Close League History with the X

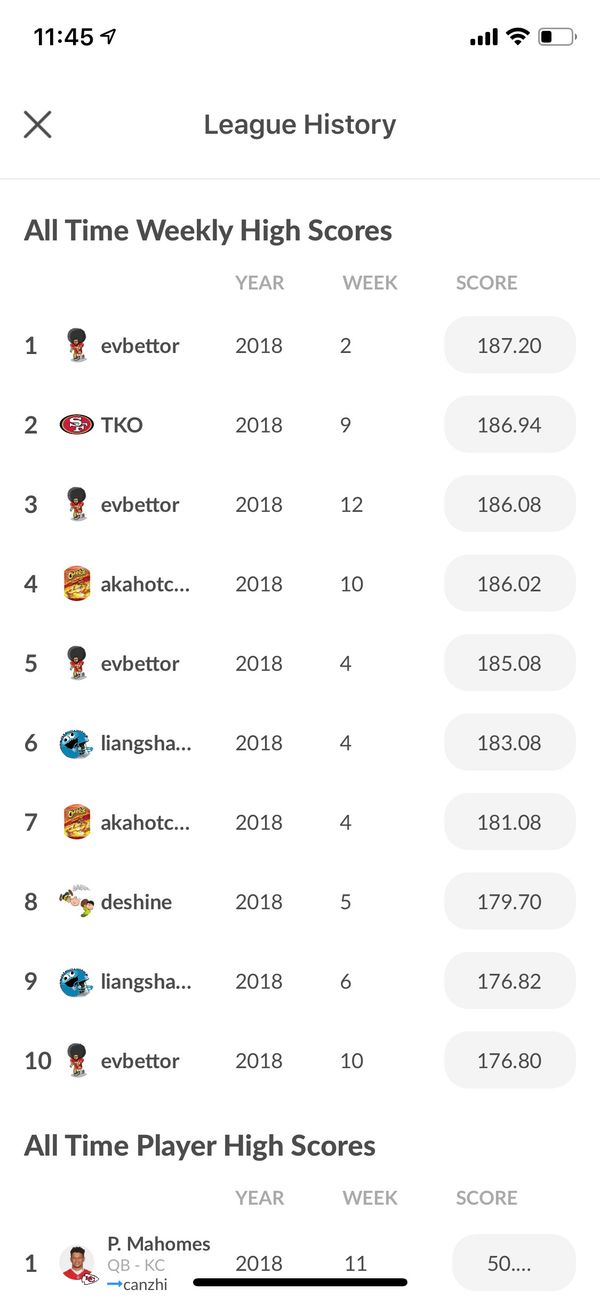tap(37, 124)
